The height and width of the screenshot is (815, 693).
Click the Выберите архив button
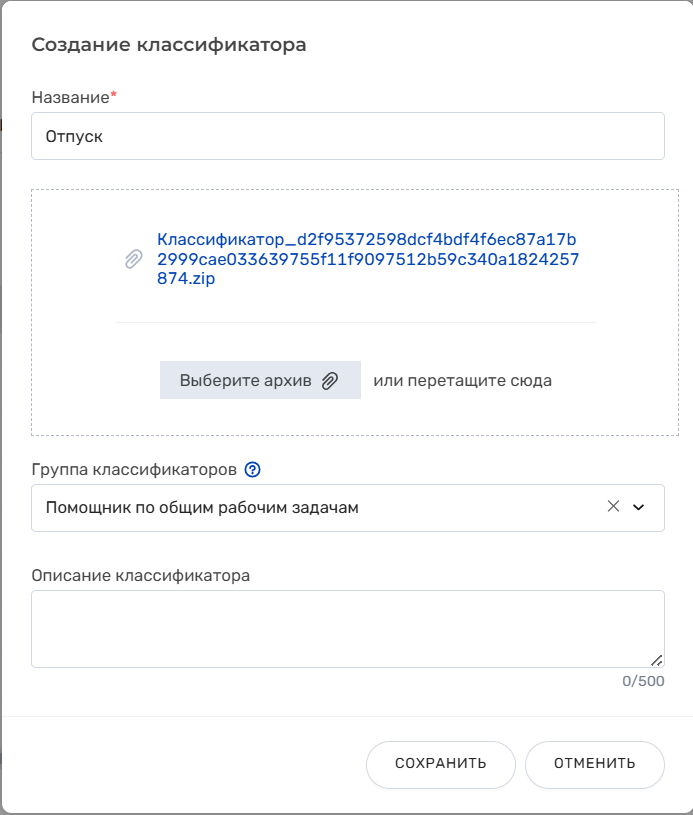260,380
